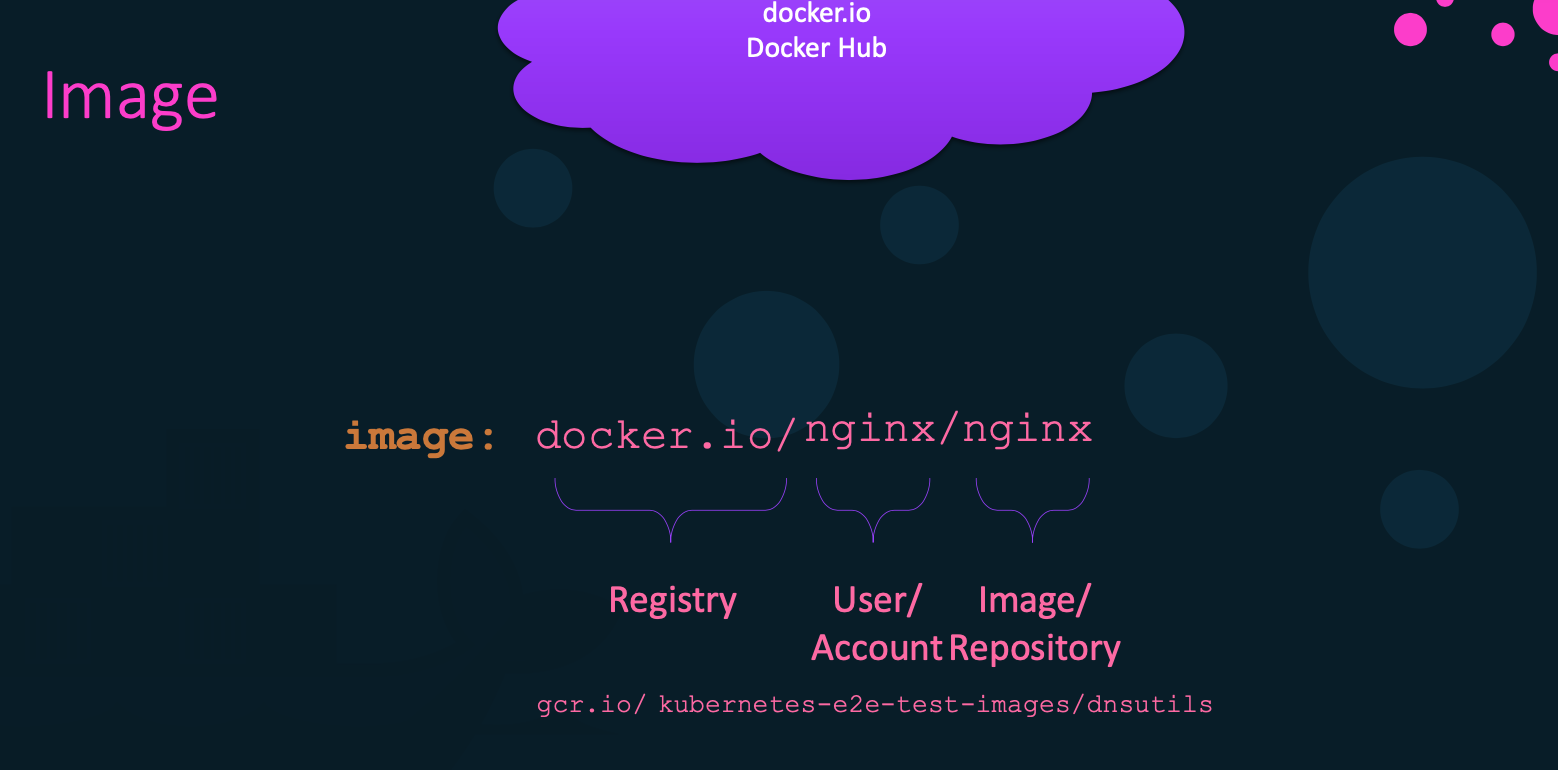The image size is (1558, 770).
Task: Click the orange "image:" keyword
Action: click(x=420, y=437)
